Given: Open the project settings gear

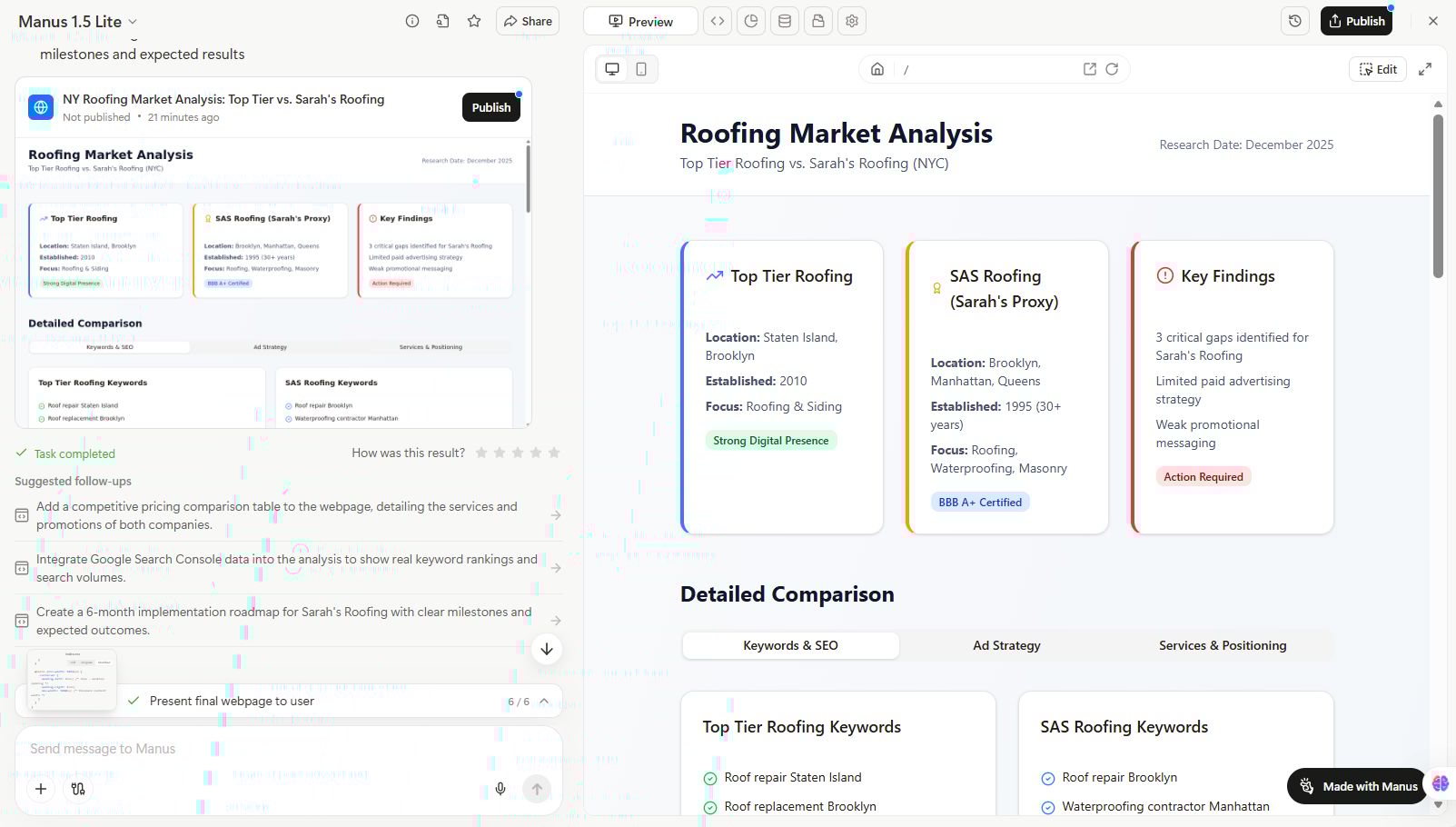Looking at the screenshot, I should click(x=852, y=21).
